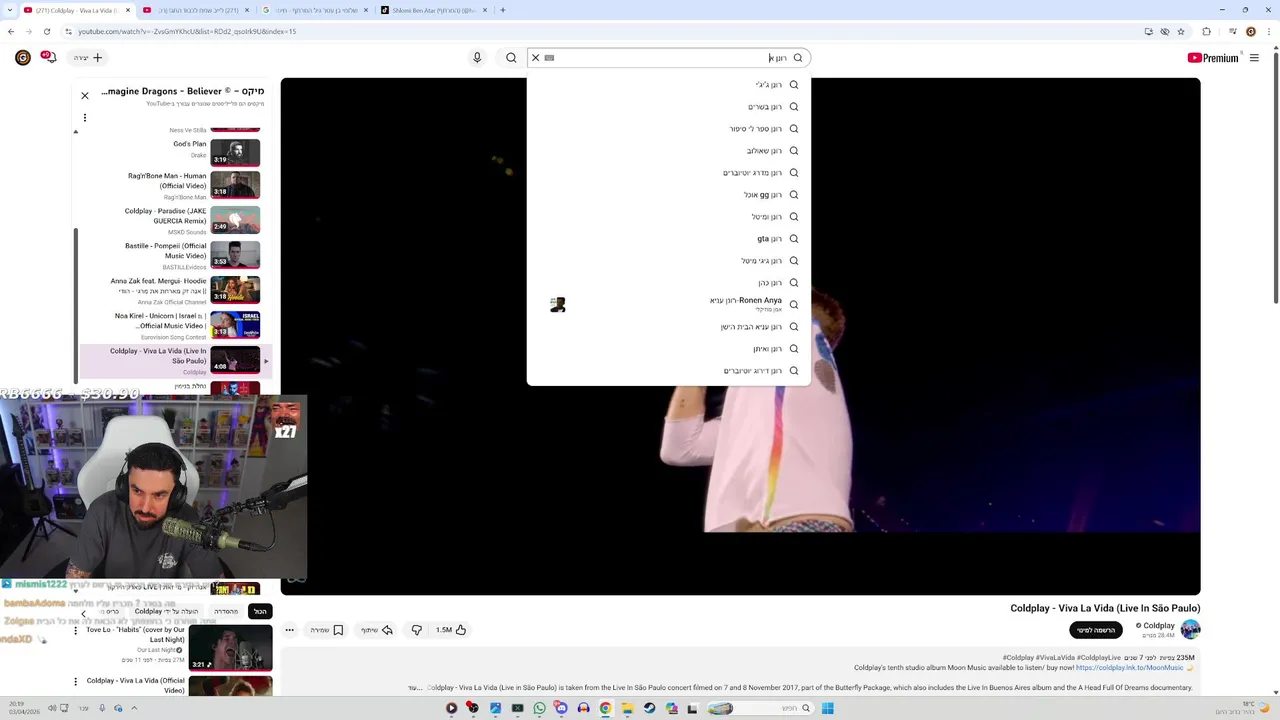Image resolution: width=1280 pixels, height=720 pixels.
Task: Save the video with bookmark button
Action: pyautogui.click(x=327, y=630)
